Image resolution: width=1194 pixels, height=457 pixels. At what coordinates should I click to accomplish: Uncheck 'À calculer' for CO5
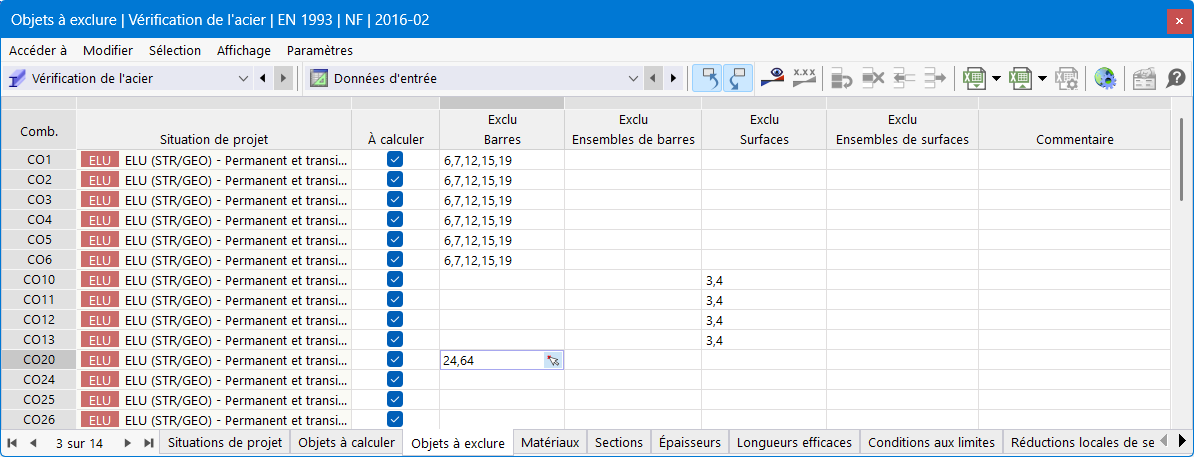point(394,239)
